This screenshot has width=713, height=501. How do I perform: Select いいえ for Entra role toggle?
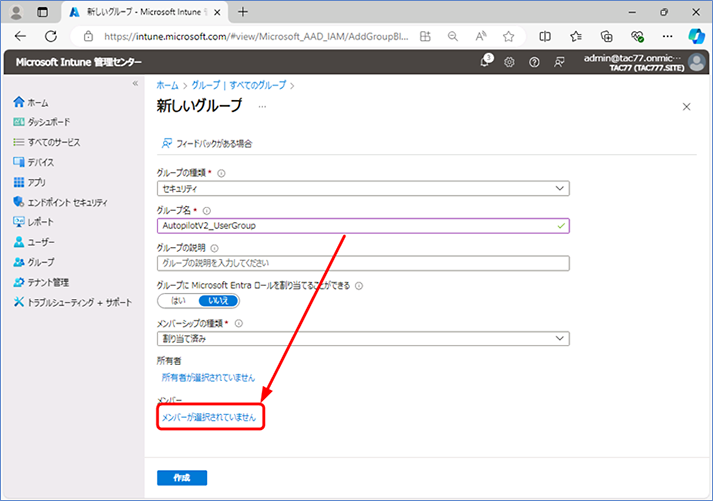pyautogui.click(x=218, y=301)
